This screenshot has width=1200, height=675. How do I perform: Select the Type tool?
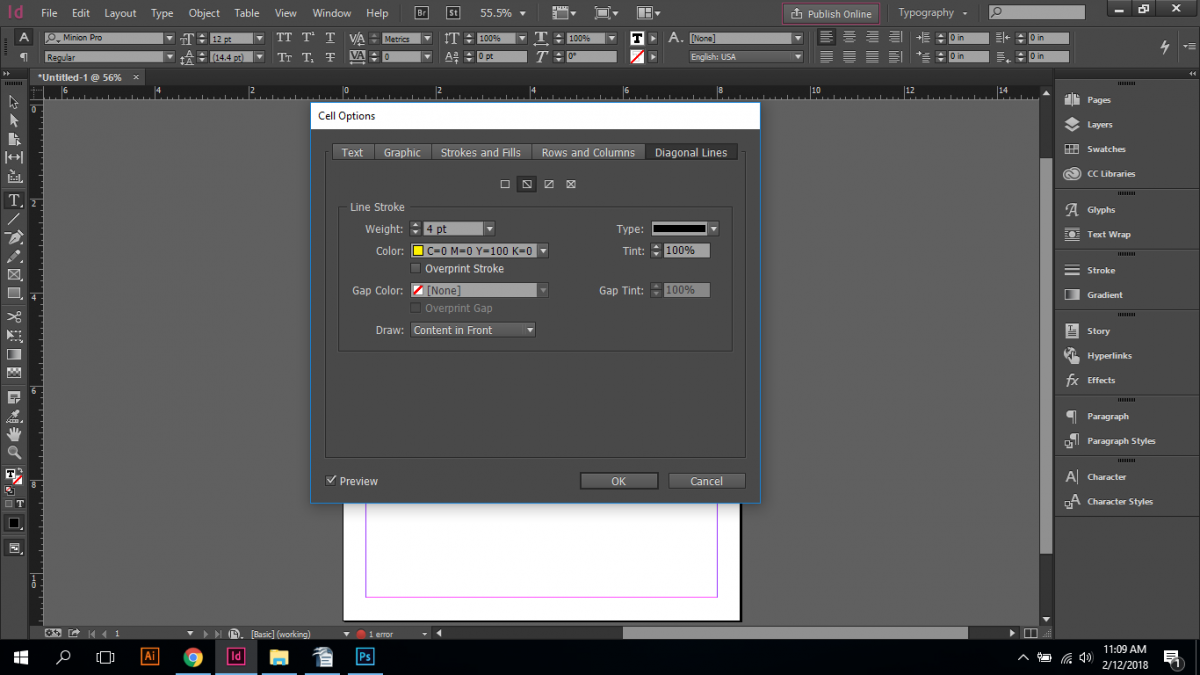click(x=14, y=199)
